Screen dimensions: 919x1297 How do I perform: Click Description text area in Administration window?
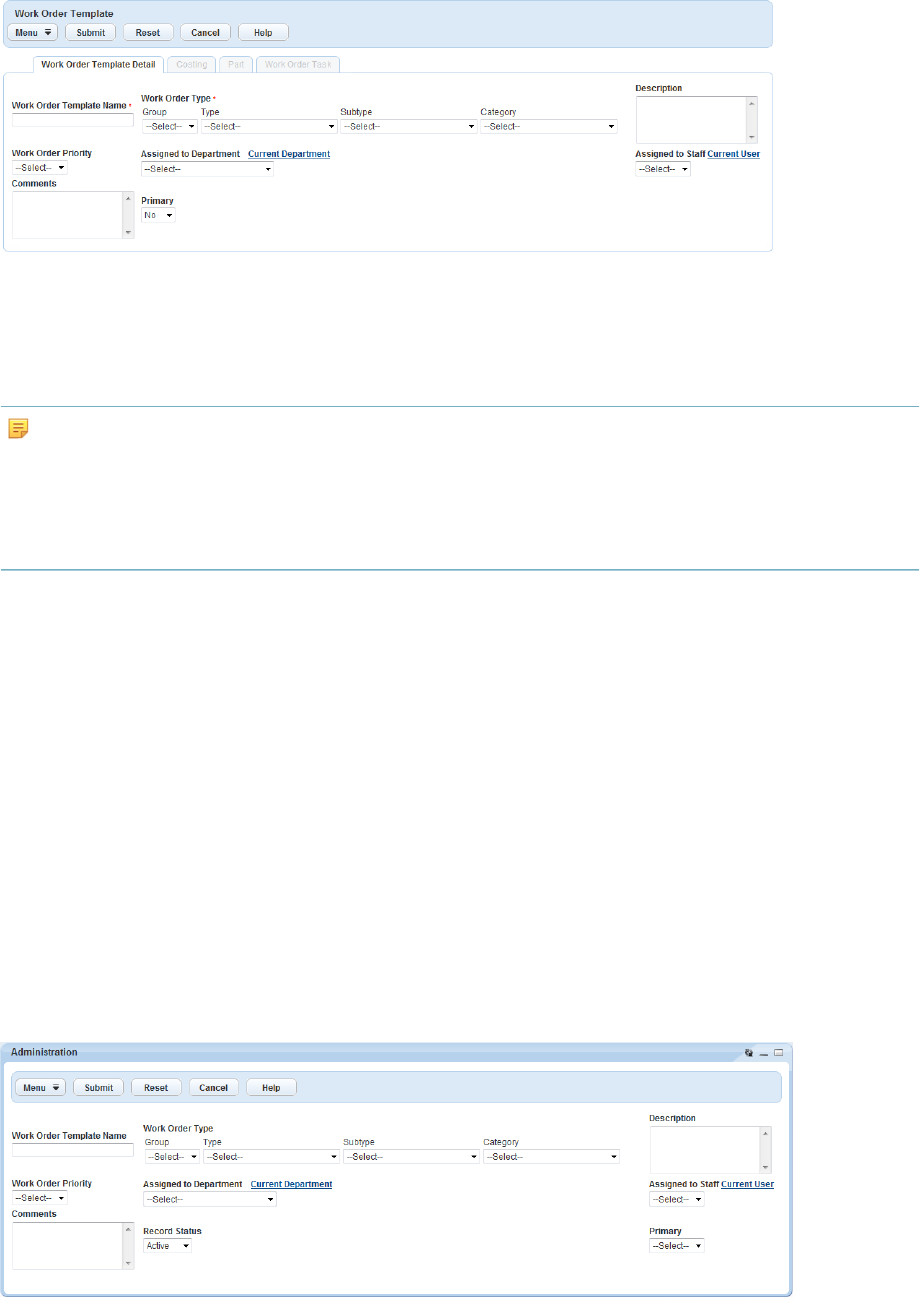point(705,1150)
